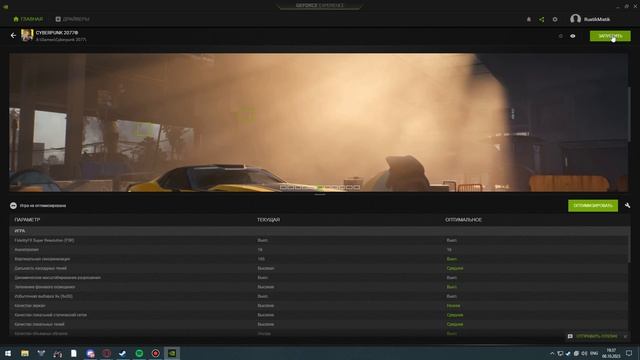This screenshot has height=360, width=640.
Task: Click the Параметр column header
Action: click(27, 220)
